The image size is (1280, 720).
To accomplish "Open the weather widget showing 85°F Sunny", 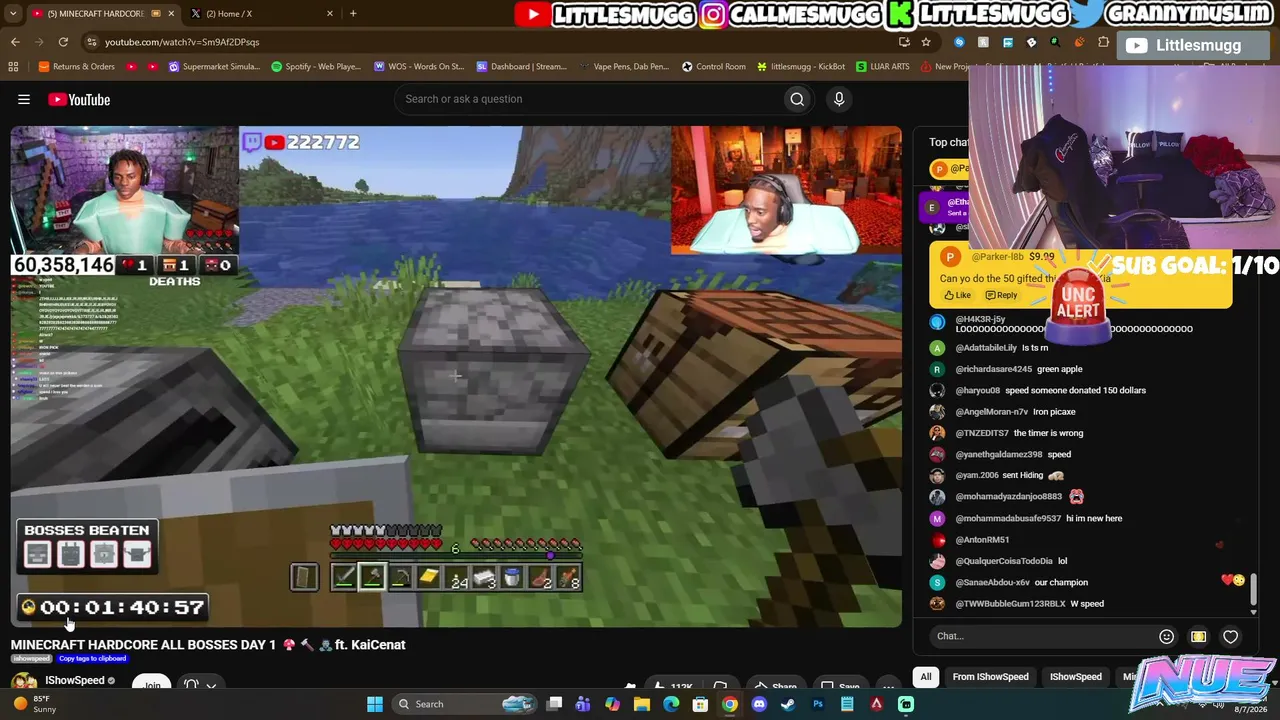I will pos(35,704).
